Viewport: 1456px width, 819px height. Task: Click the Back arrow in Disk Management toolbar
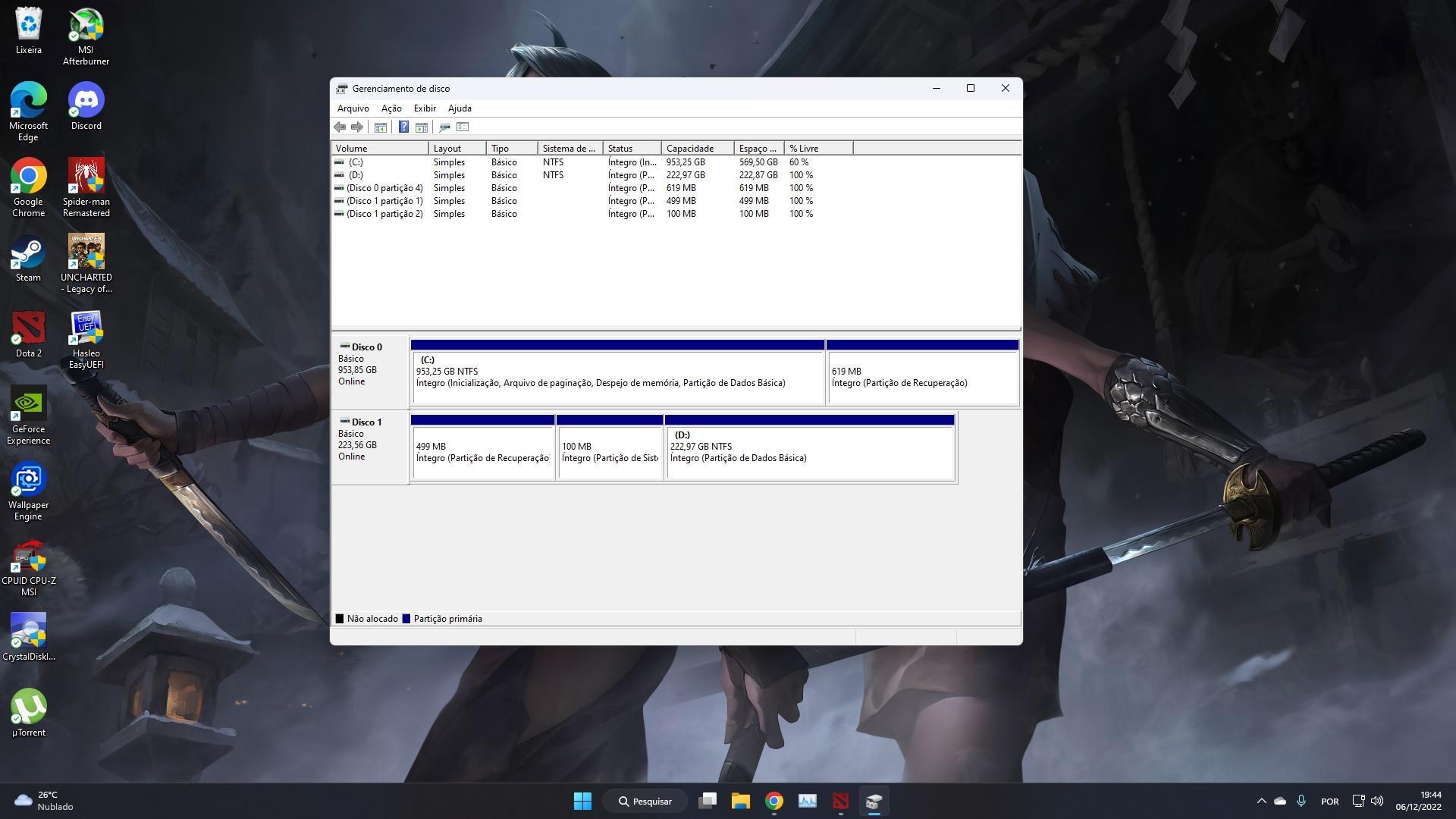click(340, 127)
